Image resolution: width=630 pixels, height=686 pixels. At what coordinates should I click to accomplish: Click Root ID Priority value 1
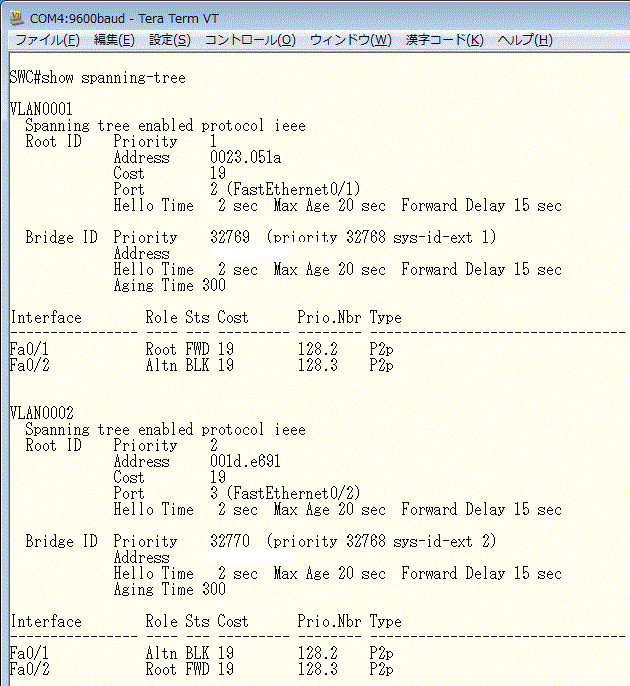(x=213, y=141)
